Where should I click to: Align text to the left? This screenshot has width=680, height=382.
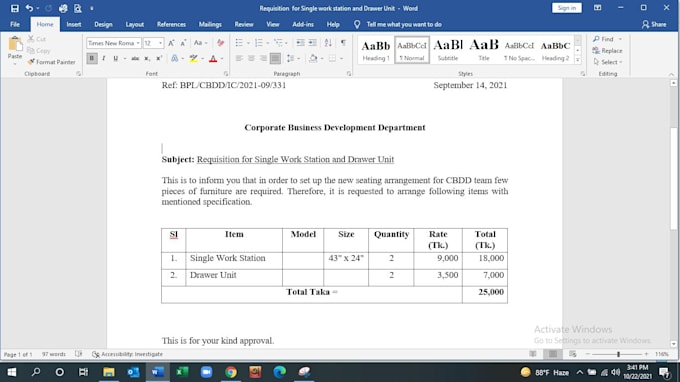click(x=239, y=58)
